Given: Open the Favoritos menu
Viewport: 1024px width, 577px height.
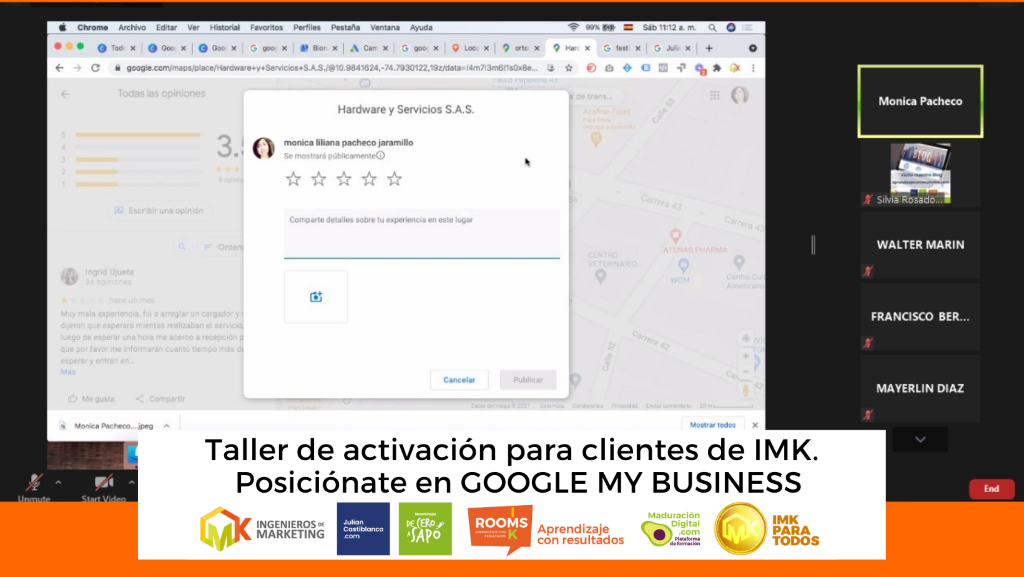Looking at the screenshot, I should point(266,27).
